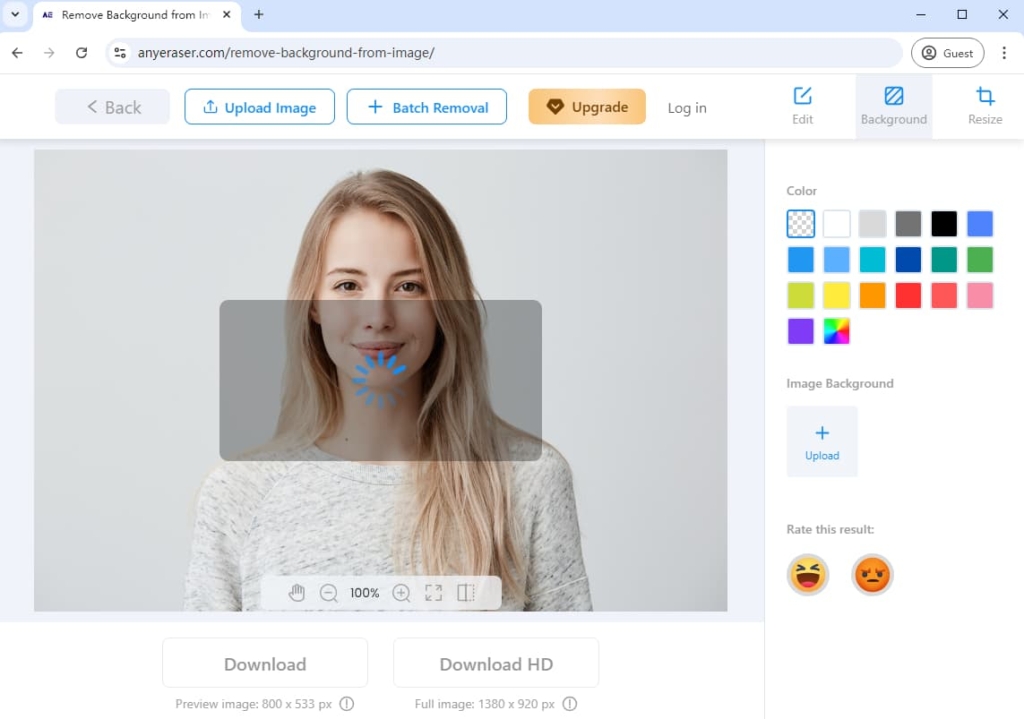This screenshot has width=1024, height=719.
Task: Click the Upgrade crown button
Action: (x=587, y=107)
